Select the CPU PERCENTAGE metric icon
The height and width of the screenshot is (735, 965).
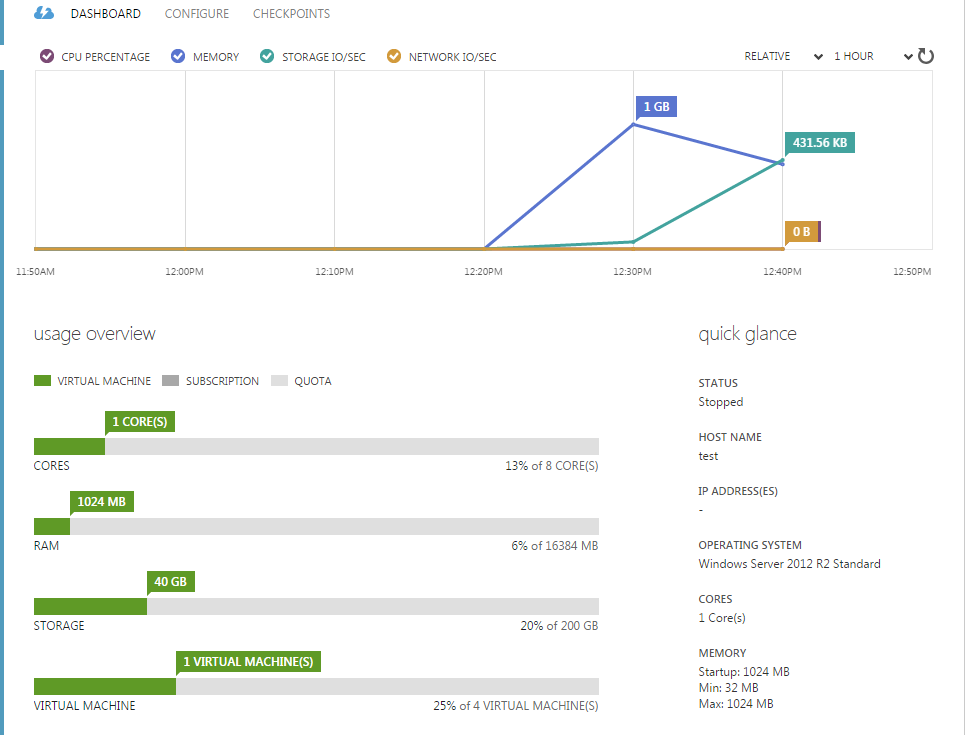[44, 56]
